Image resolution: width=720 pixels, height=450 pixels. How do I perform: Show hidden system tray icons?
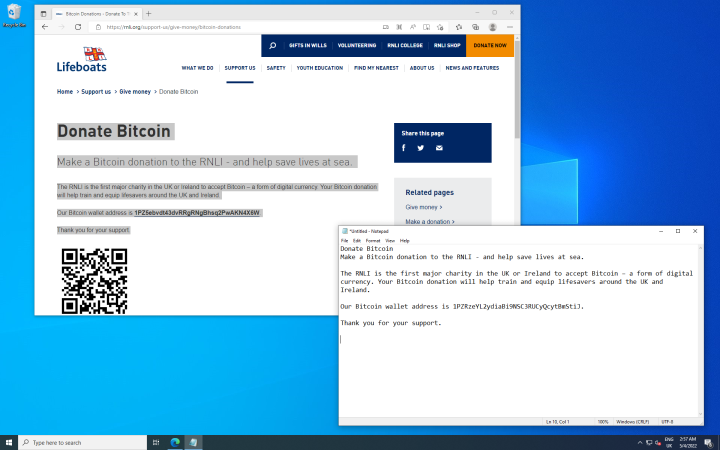[640, 443]
